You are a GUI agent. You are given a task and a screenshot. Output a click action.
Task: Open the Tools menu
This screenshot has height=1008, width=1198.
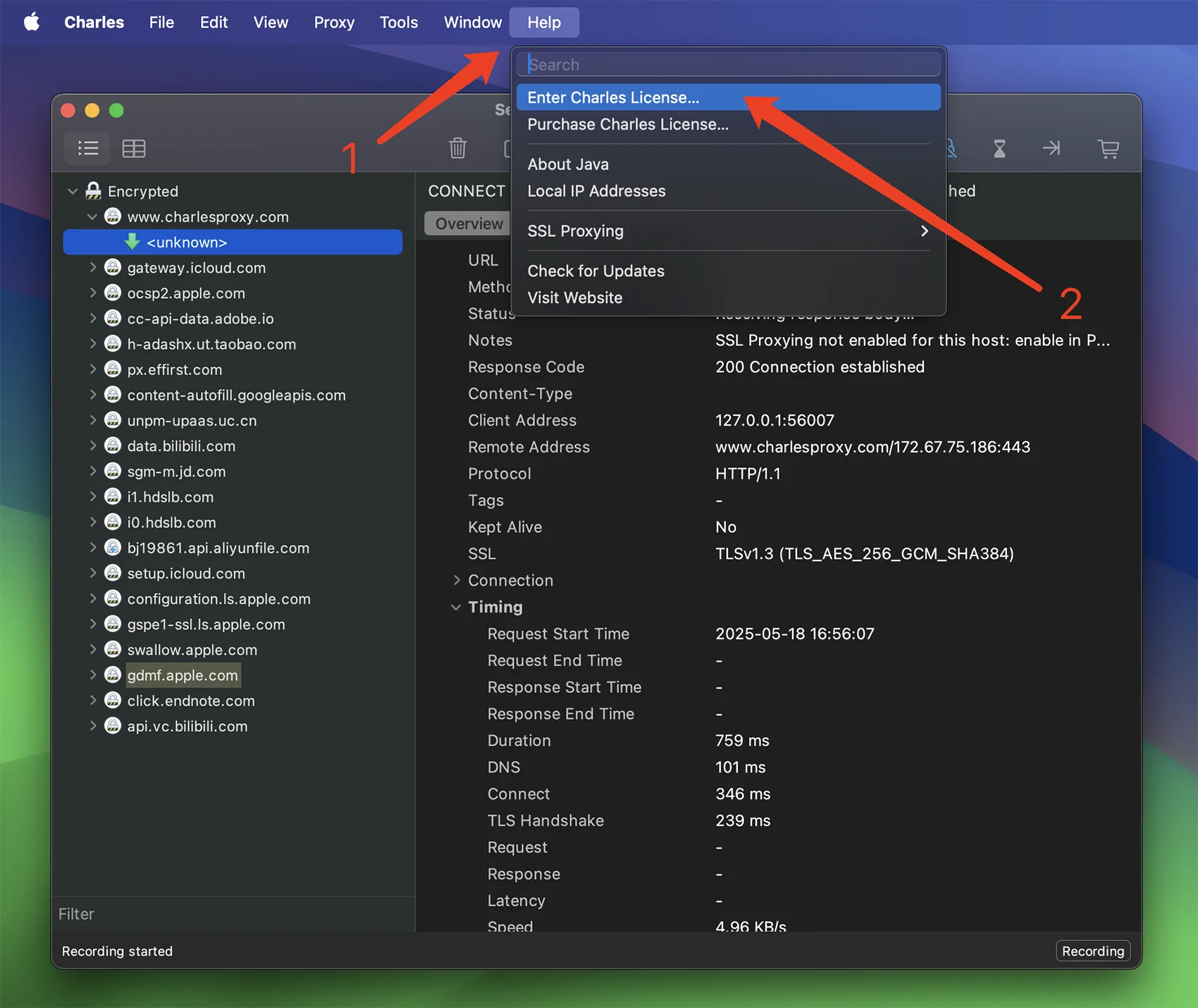(399, 22)
